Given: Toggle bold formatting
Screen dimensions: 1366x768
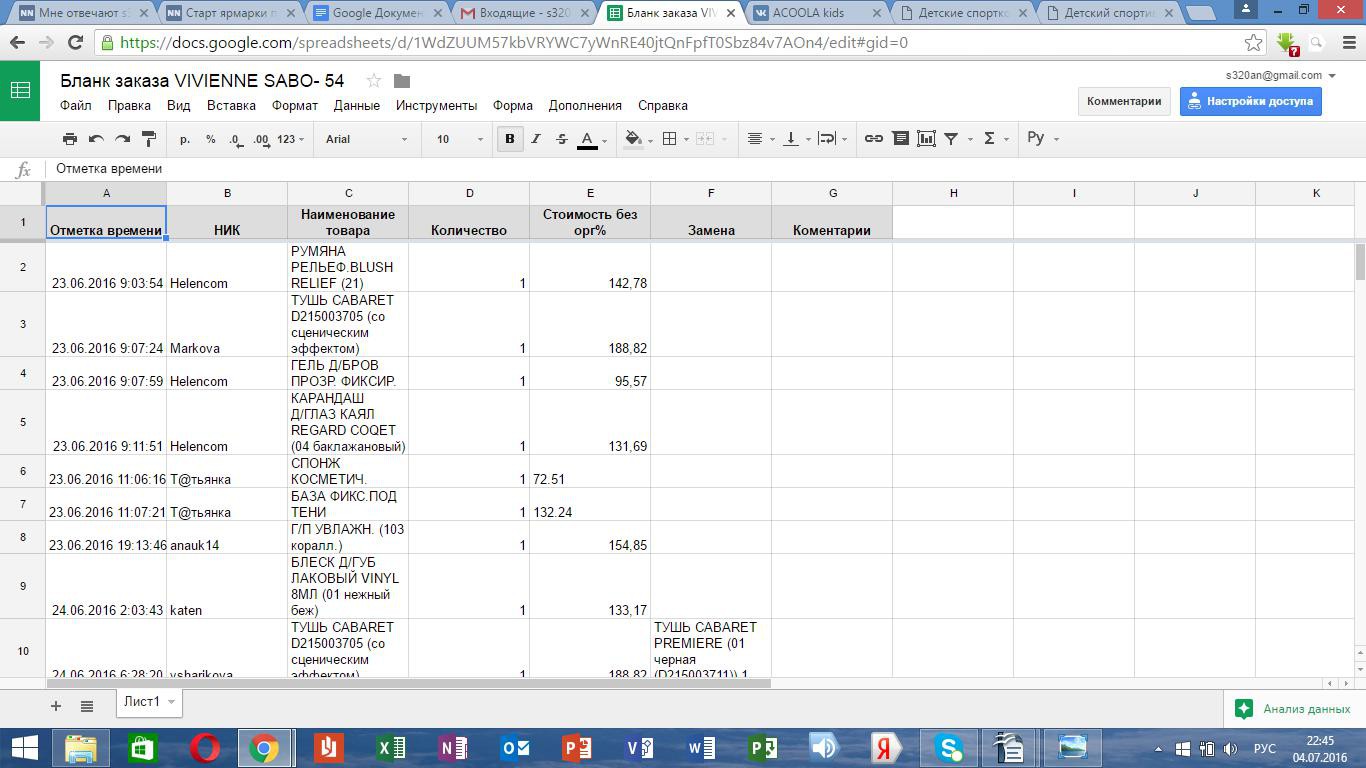Looking at the screenshot, I should (510, 139).
